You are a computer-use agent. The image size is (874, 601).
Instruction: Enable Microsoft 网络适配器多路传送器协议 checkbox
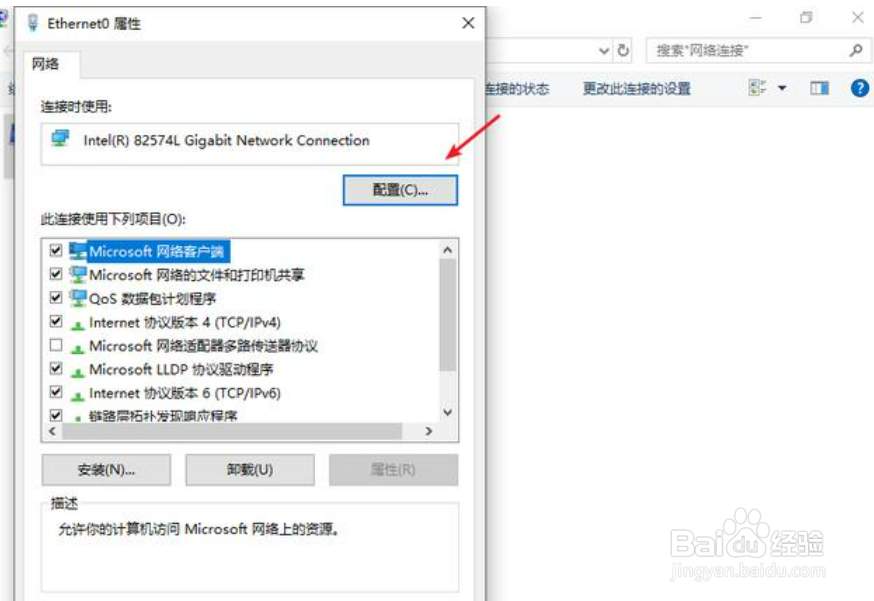[x=56, y=345]
